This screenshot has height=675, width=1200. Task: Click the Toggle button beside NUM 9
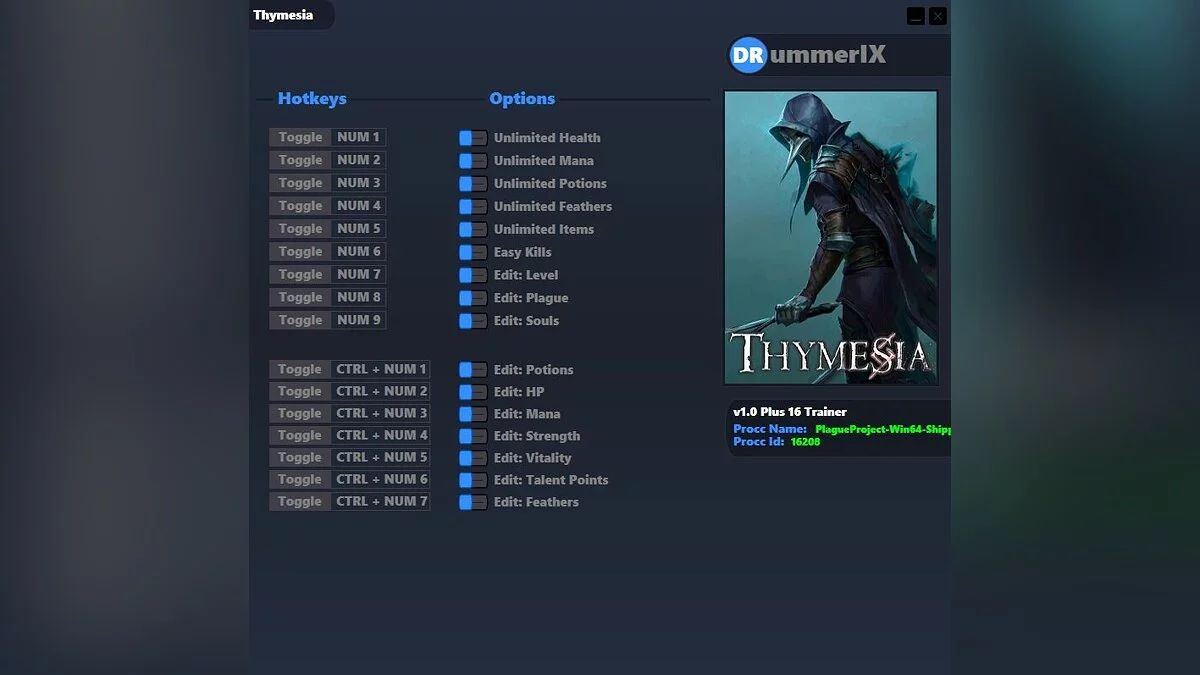(x=298, y=320)
